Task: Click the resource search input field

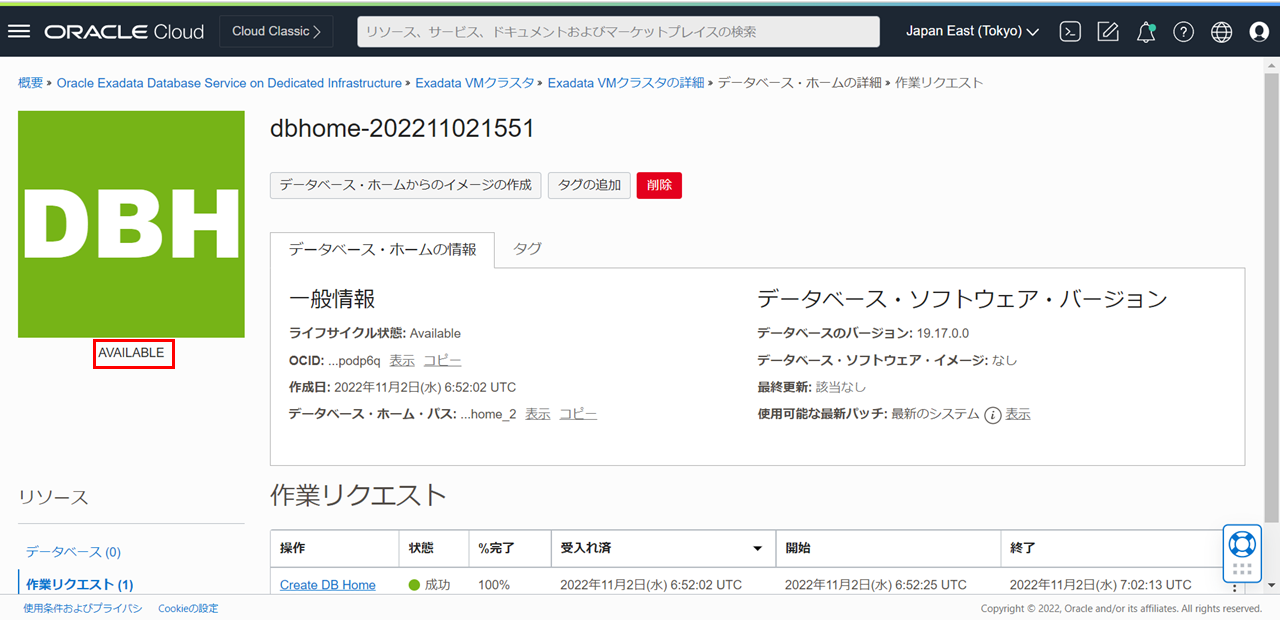Action: tap(618, 32)
